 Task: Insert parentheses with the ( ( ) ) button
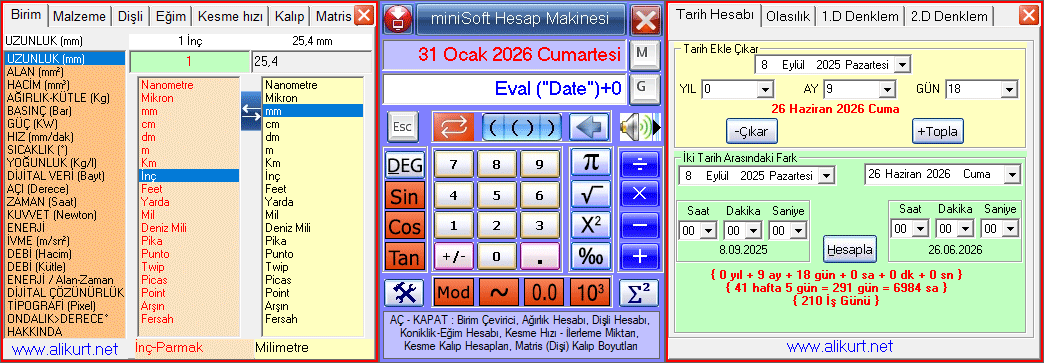pyautogui.click(x=522, y=127)
